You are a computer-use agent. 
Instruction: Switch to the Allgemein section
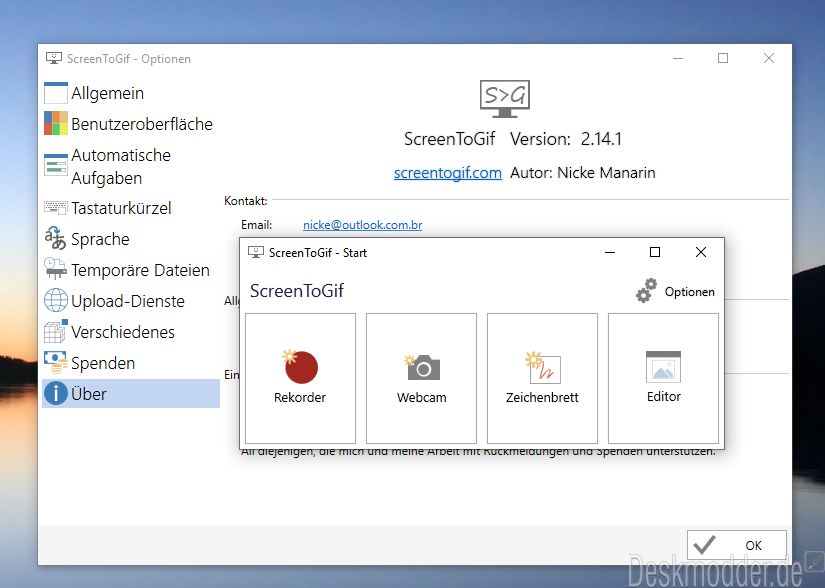[131, 93]
